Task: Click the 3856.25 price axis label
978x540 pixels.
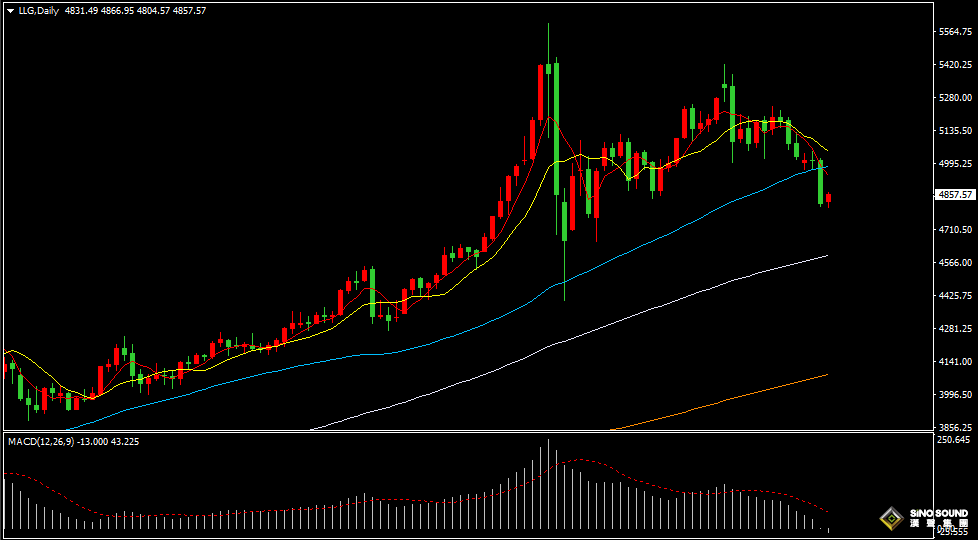Action: coord(956,426)
